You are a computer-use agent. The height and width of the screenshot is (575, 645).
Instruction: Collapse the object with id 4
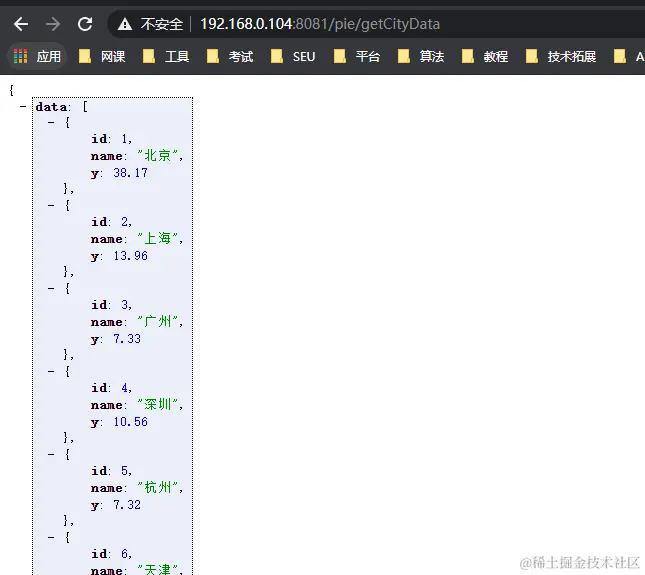(x=51, y=371)
